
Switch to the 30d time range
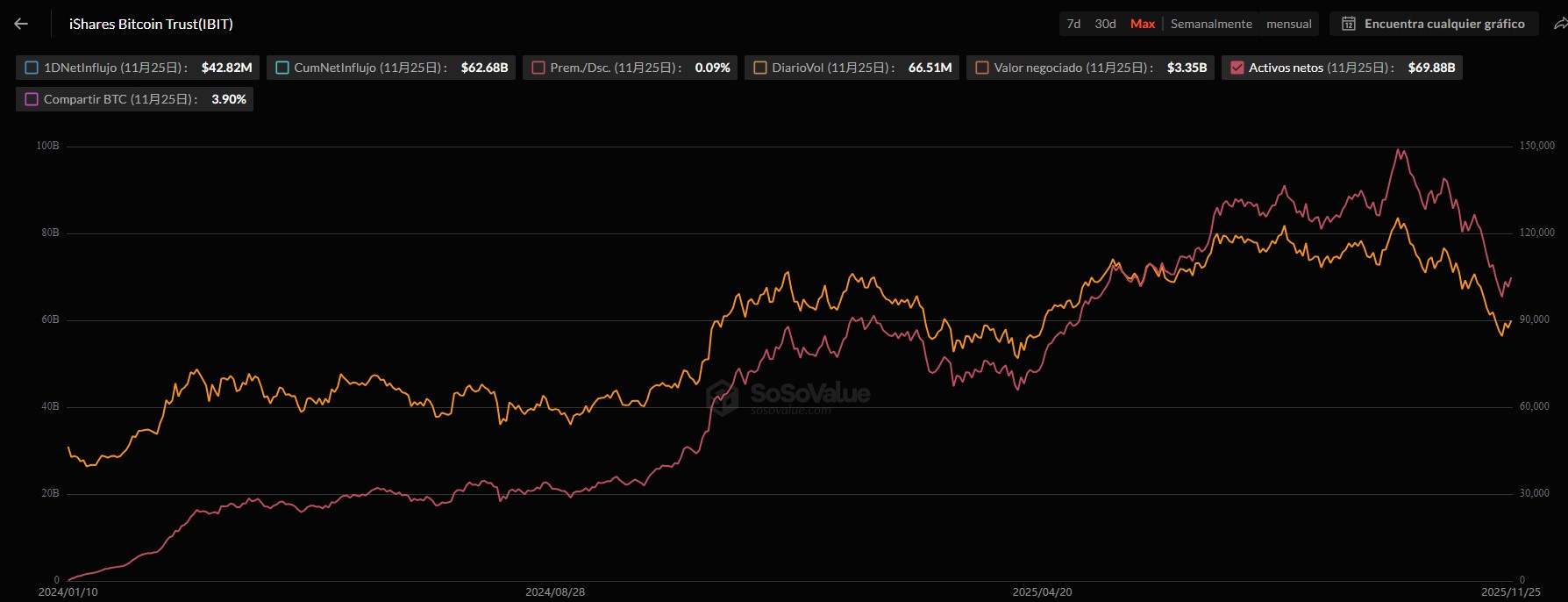(1105, 24)
